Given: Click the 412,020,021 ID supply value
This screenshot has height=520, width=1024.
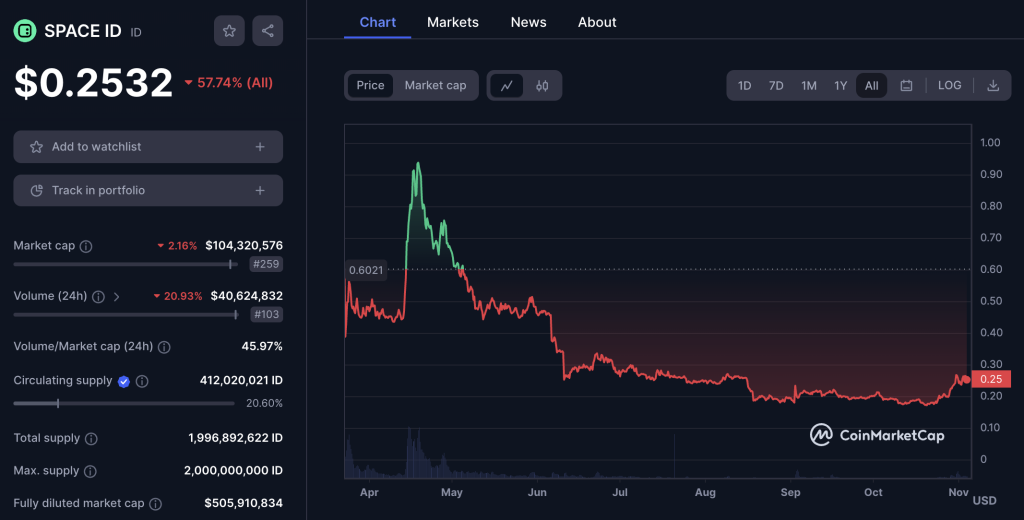Looking at the screenshot, I should [x=241, y=380].
